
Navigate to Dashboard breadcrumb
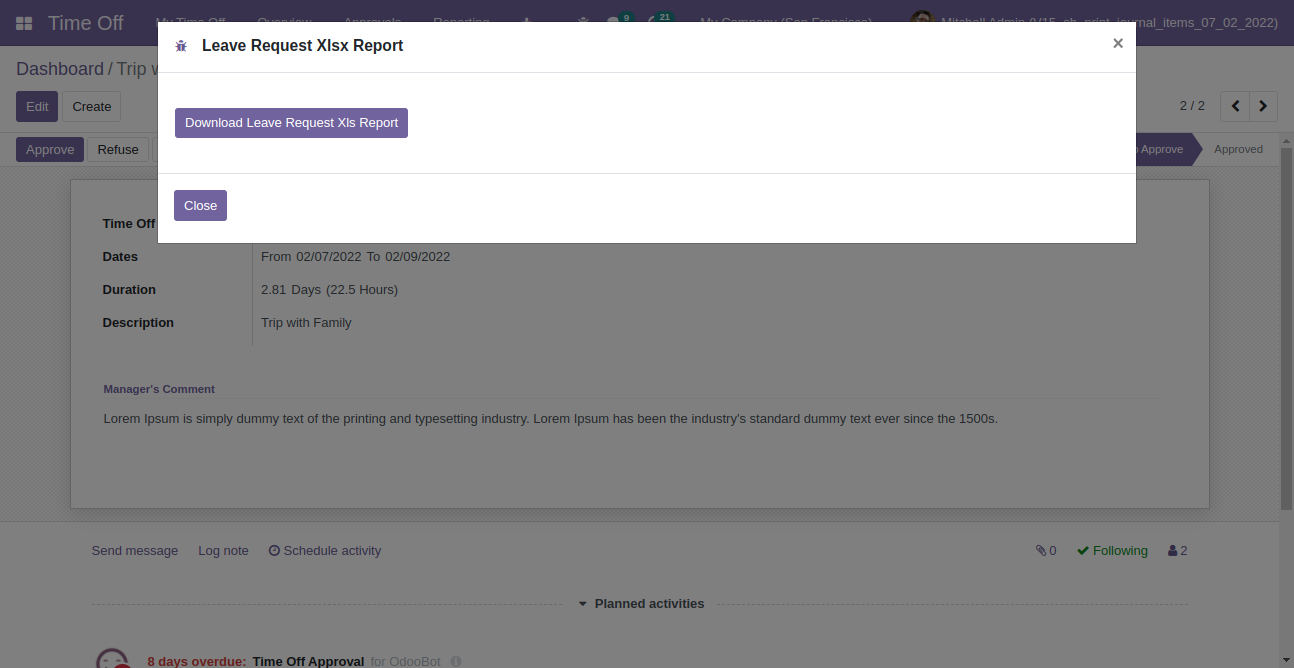[x=60, y=69]
